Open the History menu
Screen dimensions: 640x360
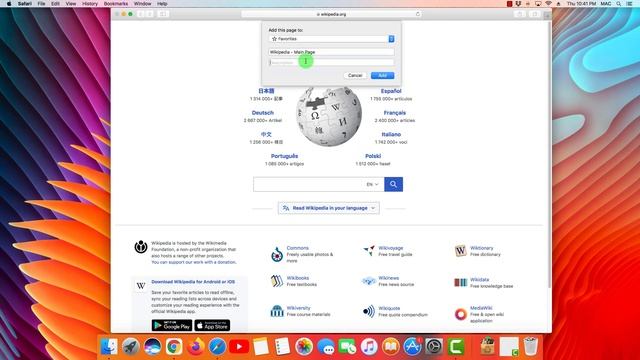click(x=90, y=4)
